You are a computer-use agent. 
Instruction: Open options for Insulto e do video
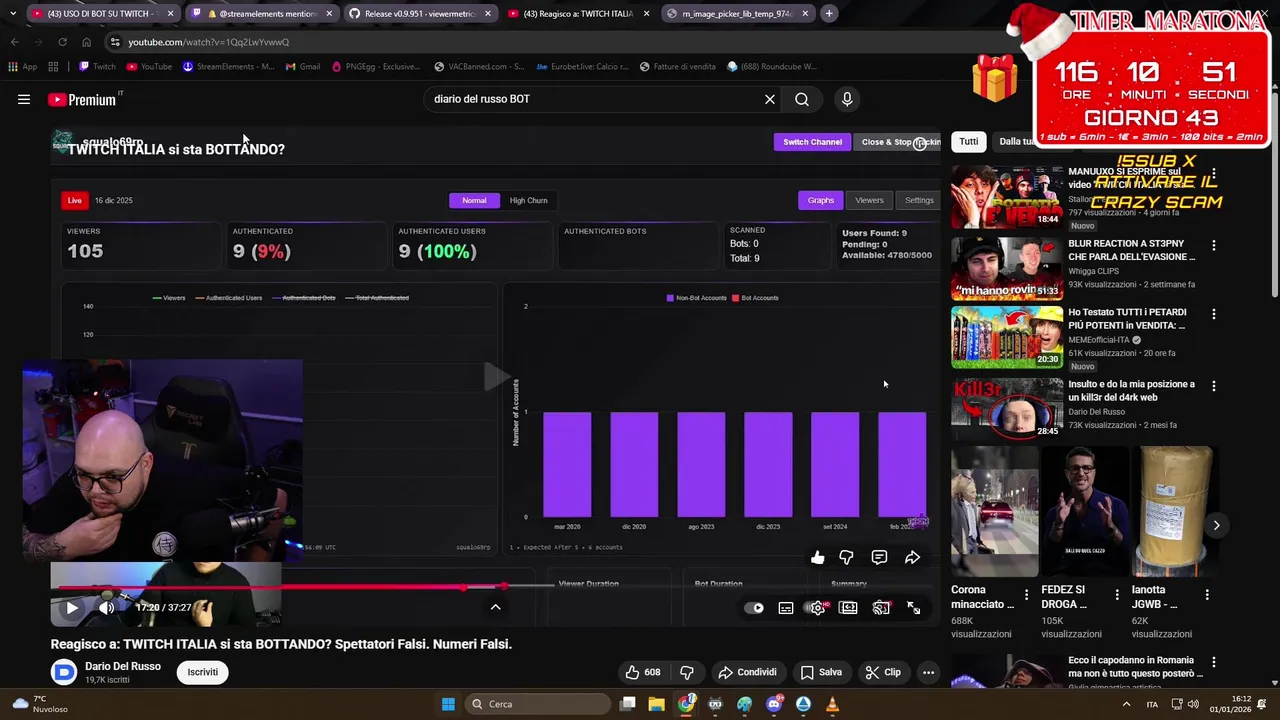(1214, 386)
